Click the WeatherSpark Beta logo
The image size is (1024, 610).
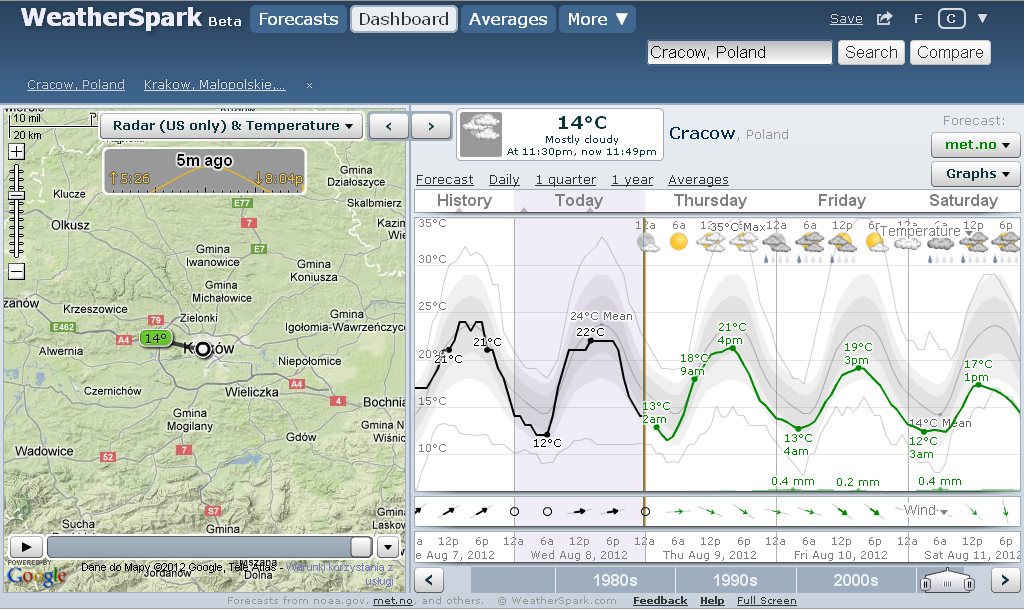click(x=131, y=18)
